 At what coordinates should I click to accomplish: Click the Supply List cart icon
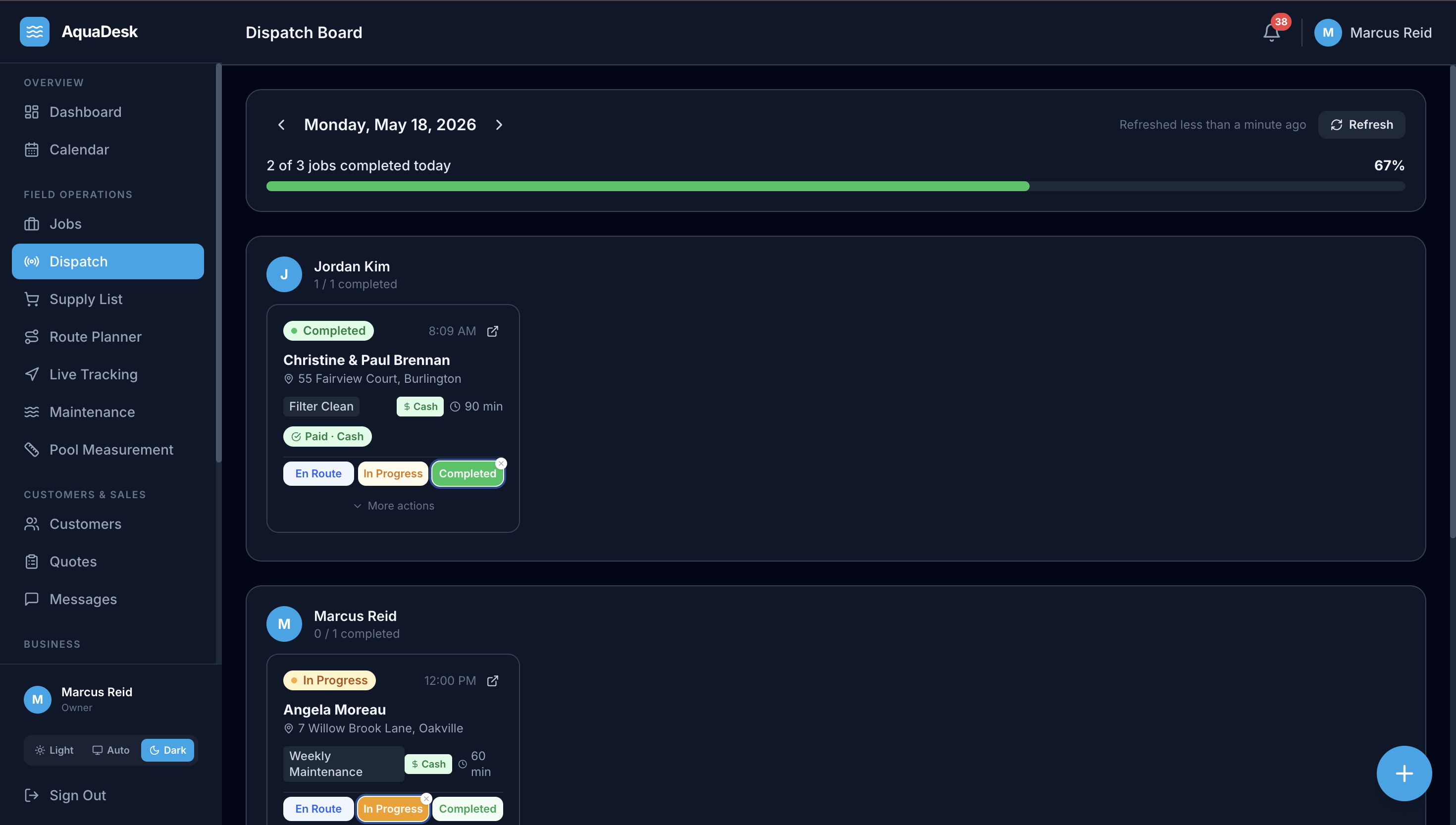tap(32, 299)
